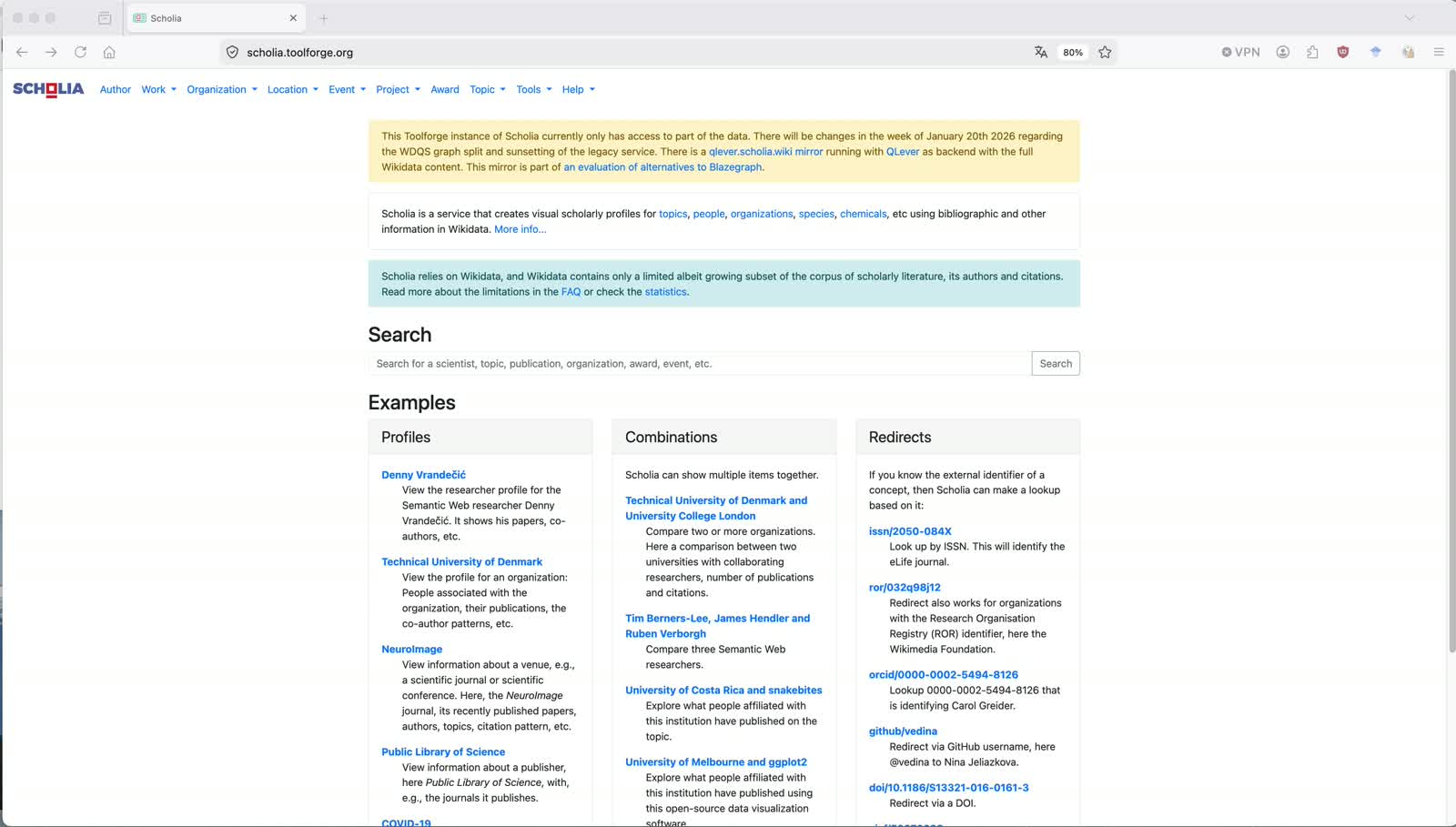Expand the Location dropdown menu
Screen dimensions: 1456x827
[x=293, y=89]
